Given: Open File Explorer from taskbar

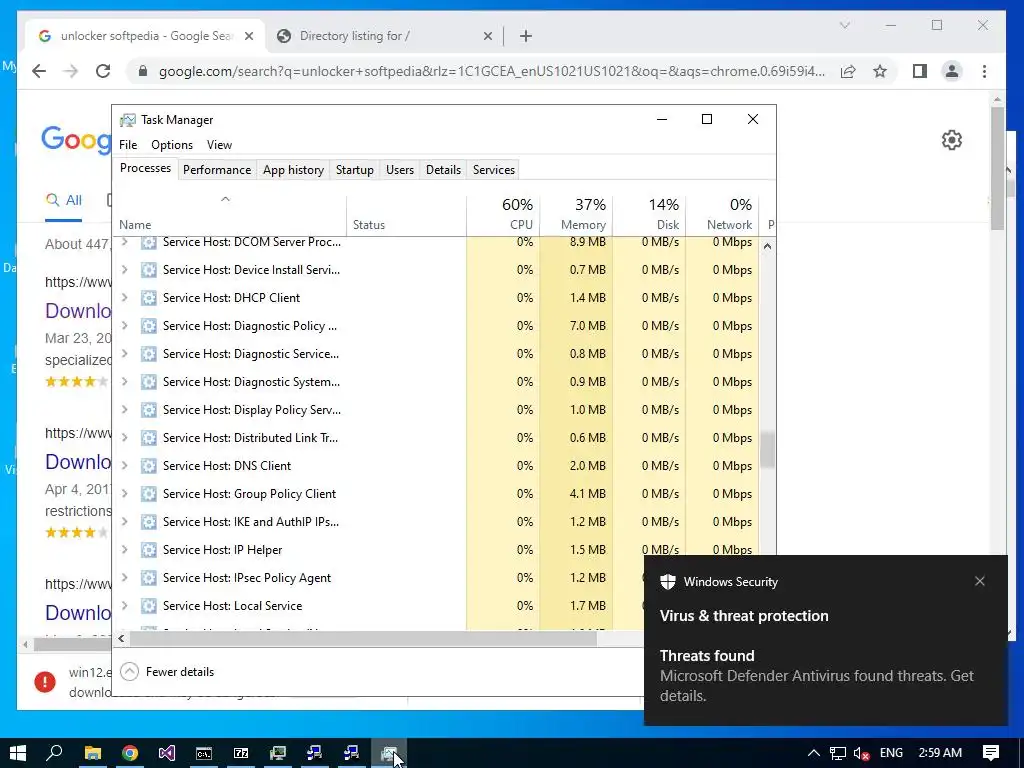Looking at the screenshot, I should 93,753.
